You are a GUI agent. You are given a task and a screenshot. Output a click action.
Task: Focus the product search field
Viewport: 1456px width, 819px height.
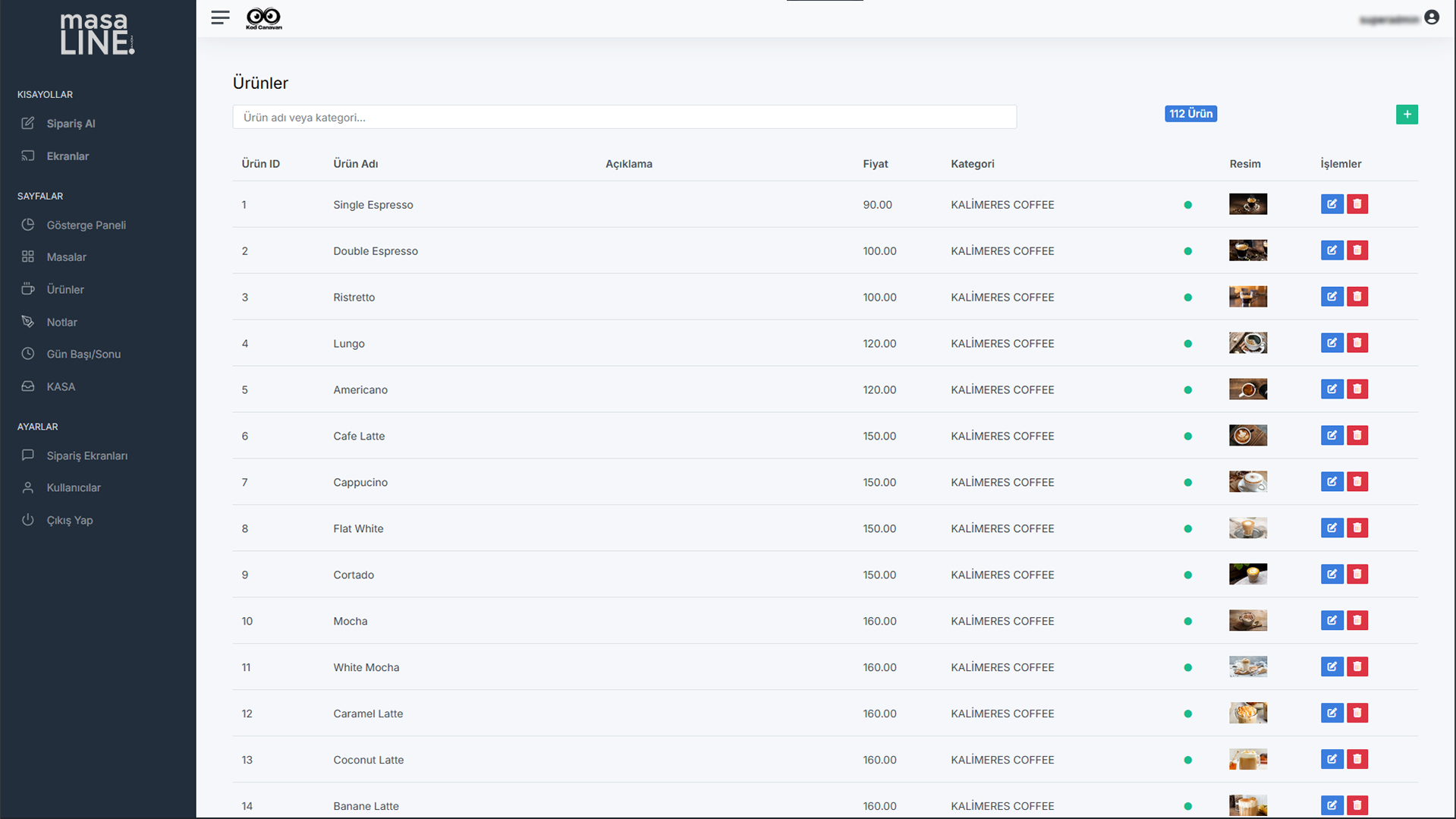pyautogui.click(x=624, y=117)
